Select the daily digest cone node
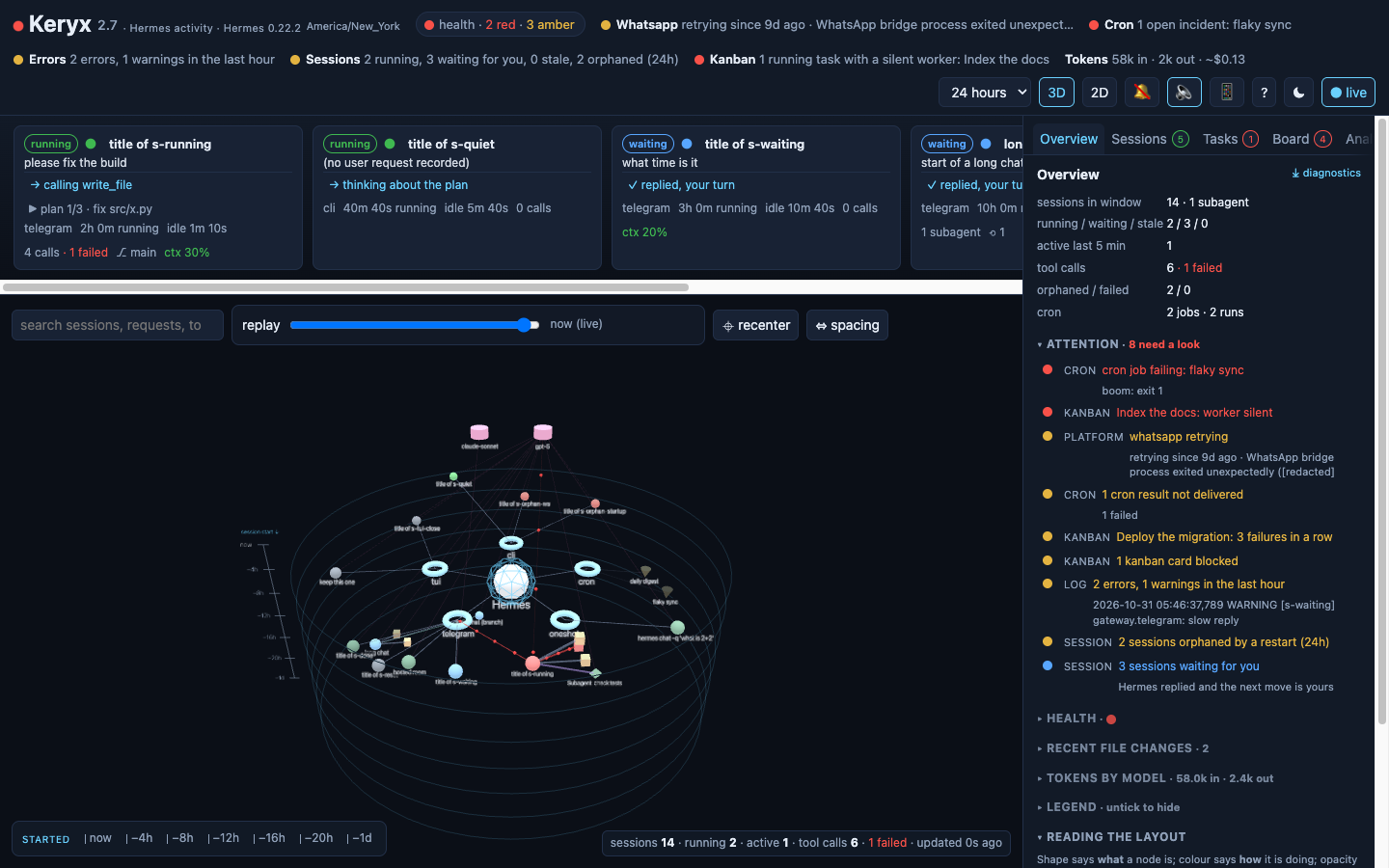 645,571
